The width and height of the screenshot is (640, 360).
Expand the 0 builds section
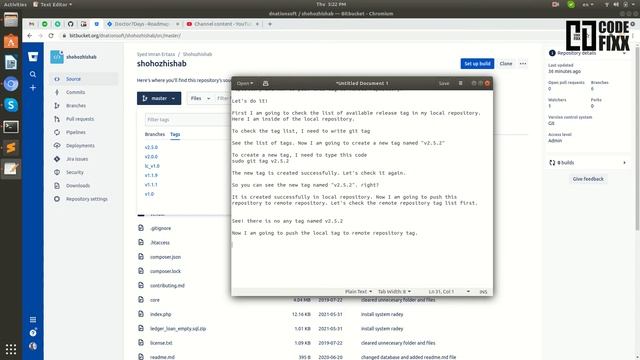coord(587,162)
